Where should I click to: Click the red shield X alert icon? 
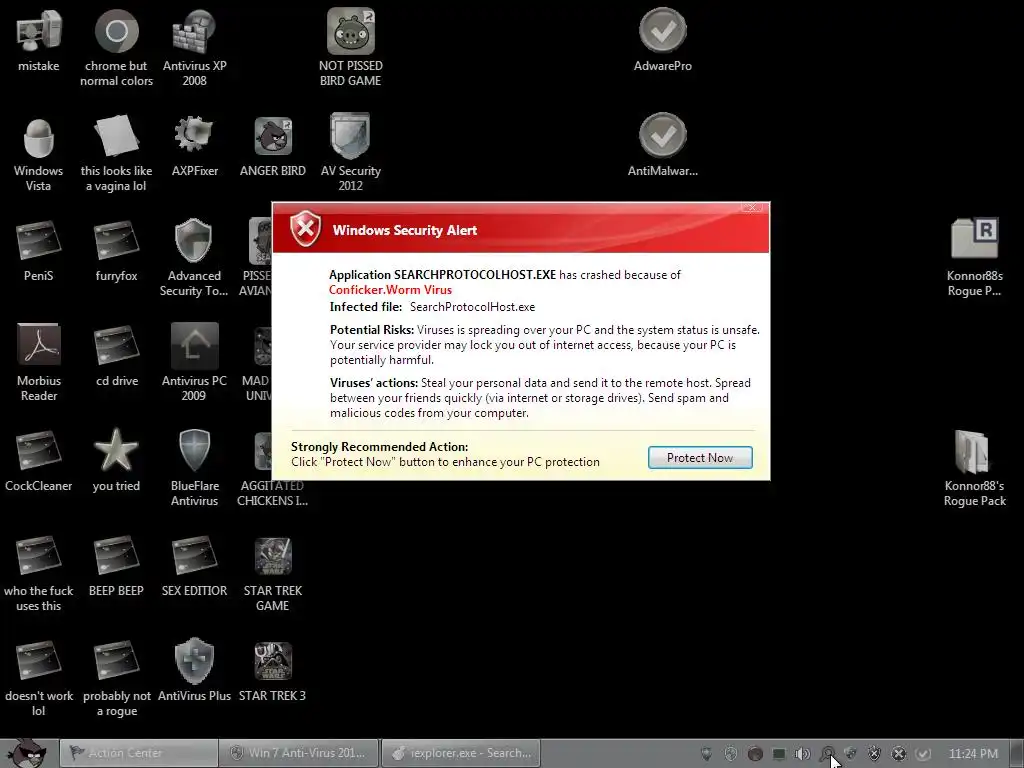305,229
